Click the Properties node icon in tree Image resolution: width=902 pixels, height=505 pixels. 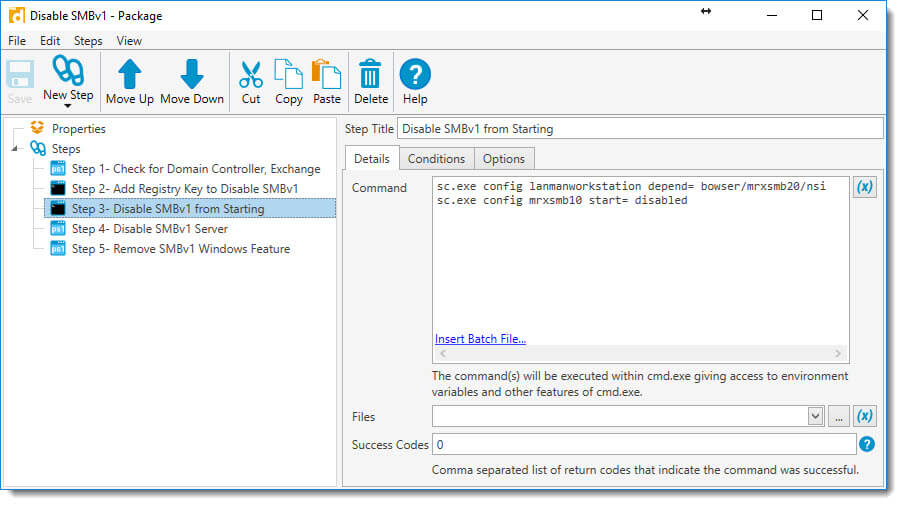(37, 128)
